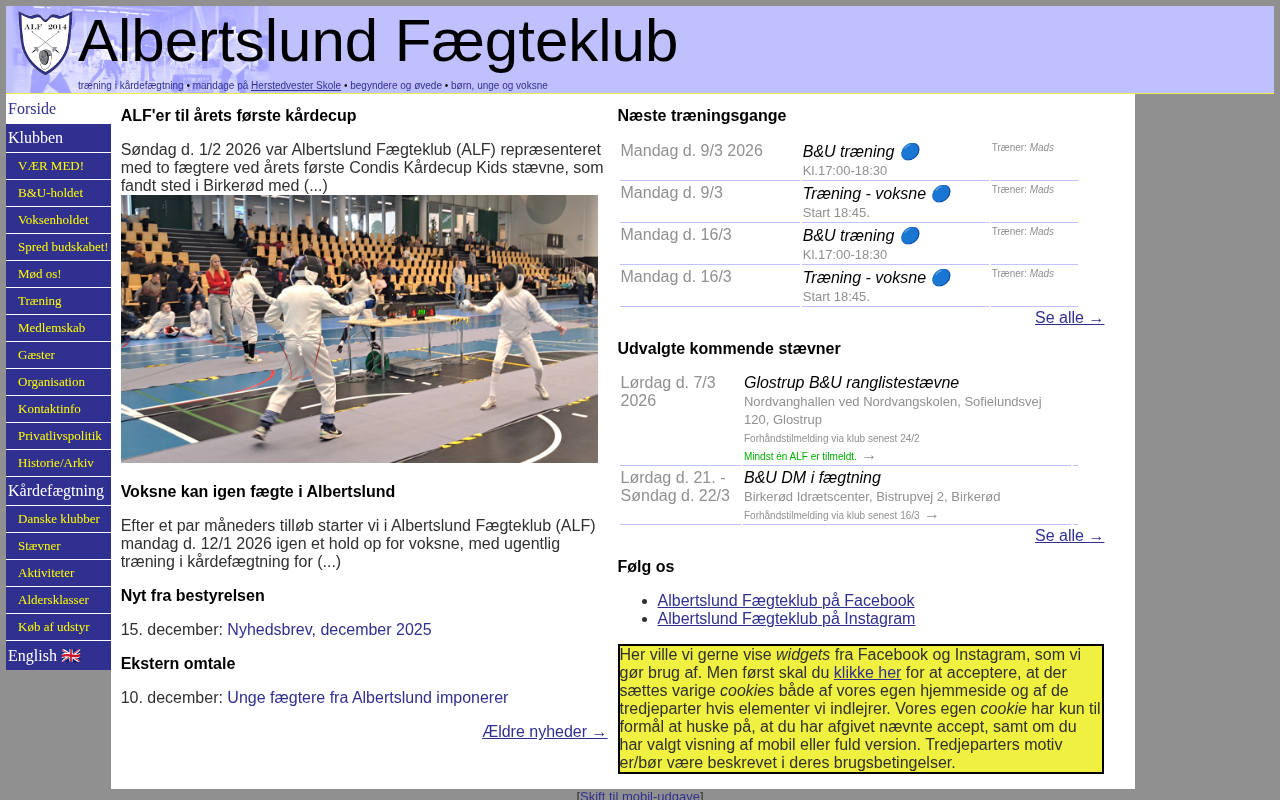The image size is (1280, 800).
Task: Open Spred budskabet! menu entry
Action: click(58, 247)
